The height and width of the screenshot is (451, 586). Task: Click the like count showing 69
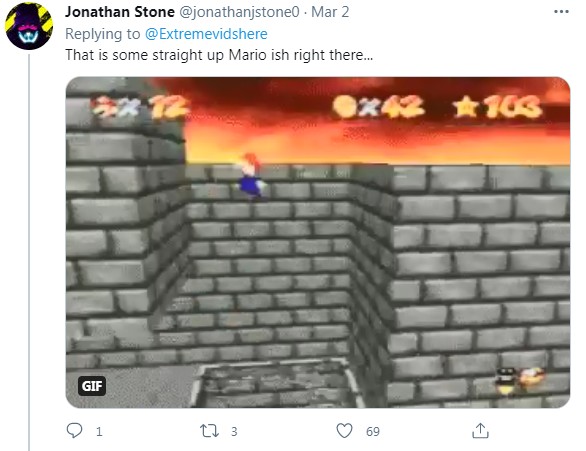[x=373, y=432]
